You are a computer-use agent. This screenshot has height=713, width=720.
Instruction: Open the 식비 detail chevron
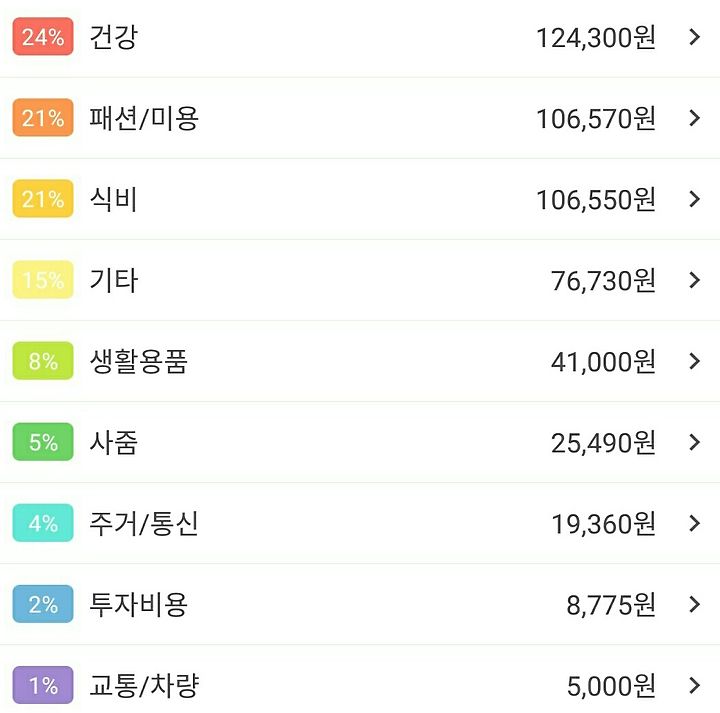(695, 199)
